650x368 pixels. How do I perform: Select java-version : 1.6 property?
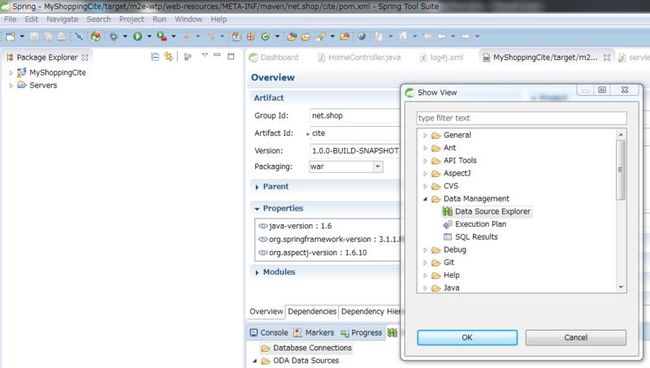coord(300,226)
